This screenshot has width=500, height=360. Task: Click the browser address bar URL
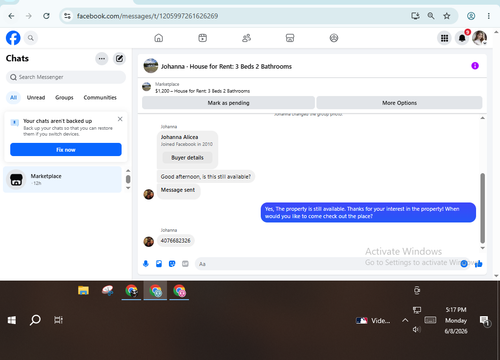(147, 16)
